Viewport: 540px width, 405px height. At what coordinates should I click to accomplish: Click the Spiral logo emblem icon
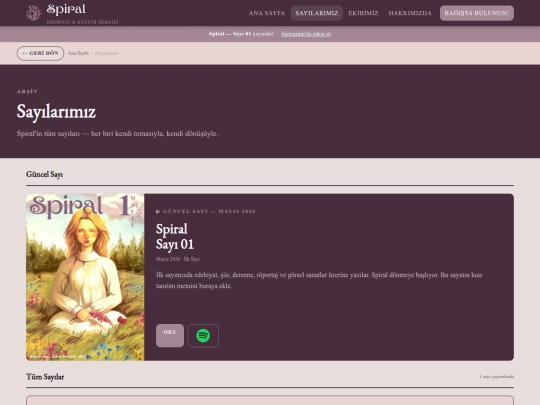(33, 13)
